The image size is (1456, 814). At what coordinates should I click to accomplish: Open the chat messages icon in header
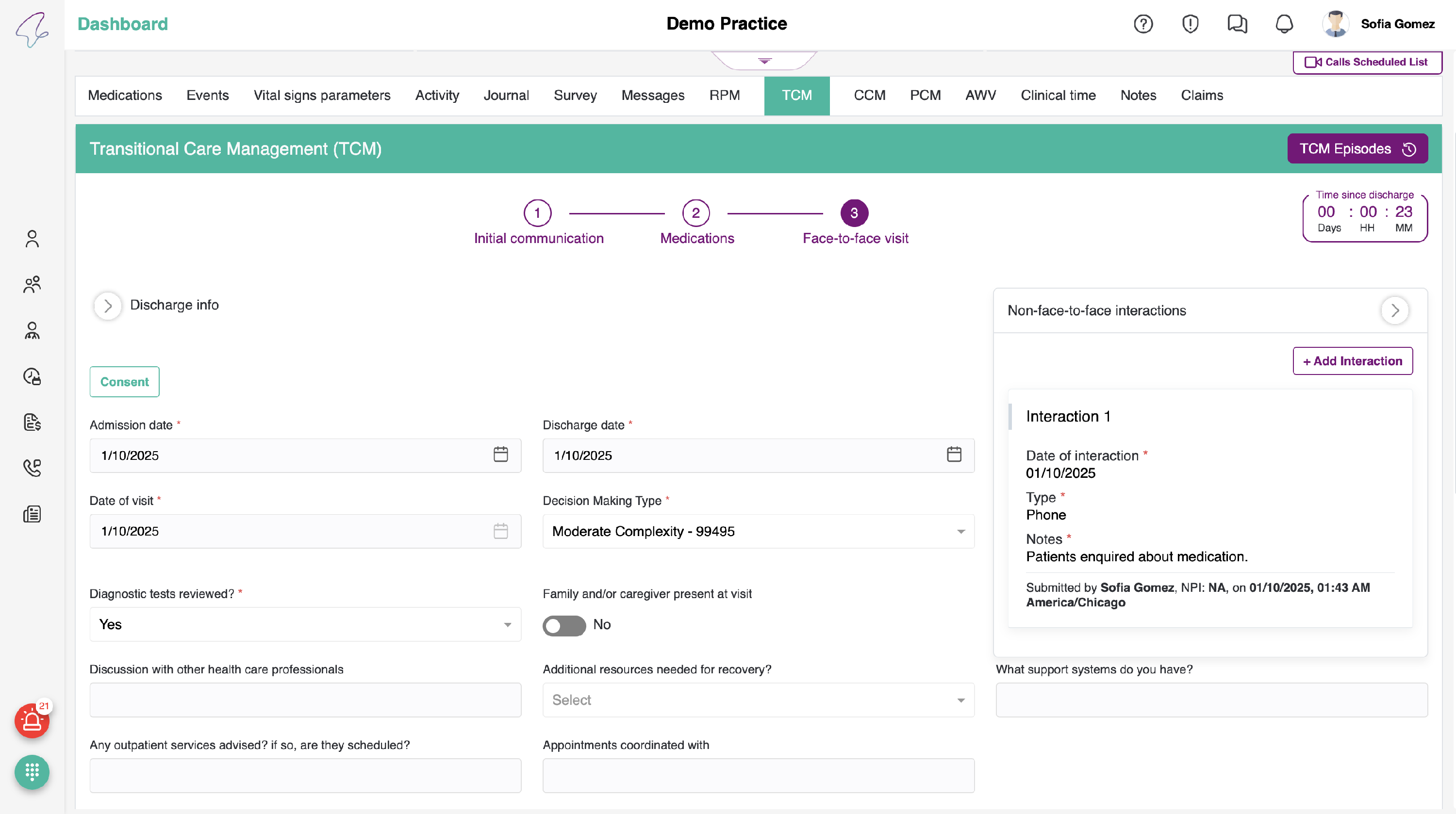tap(1237, 24)
